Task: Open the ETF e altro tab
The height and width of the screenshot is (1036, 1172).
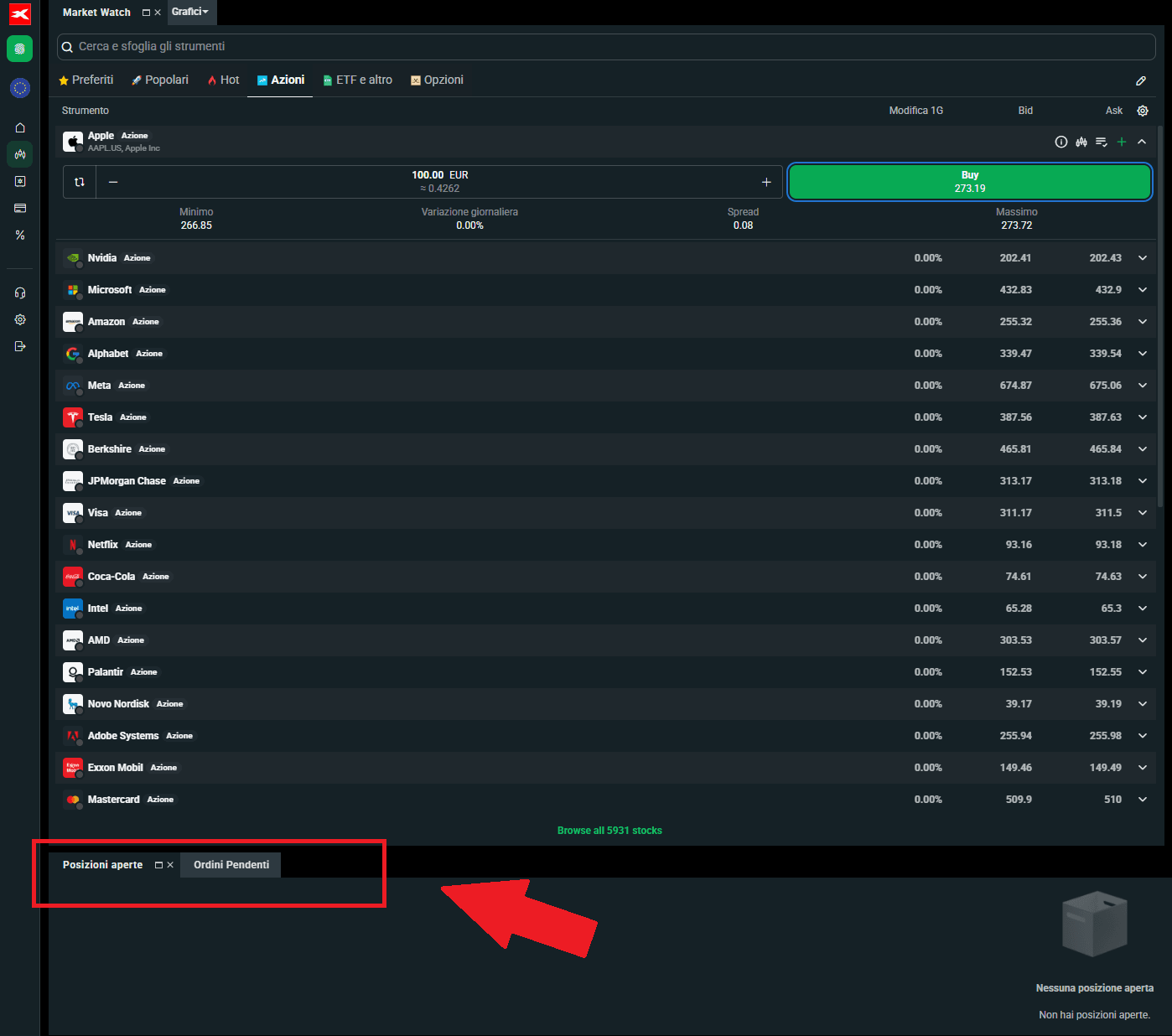Action: pos(358,80)
